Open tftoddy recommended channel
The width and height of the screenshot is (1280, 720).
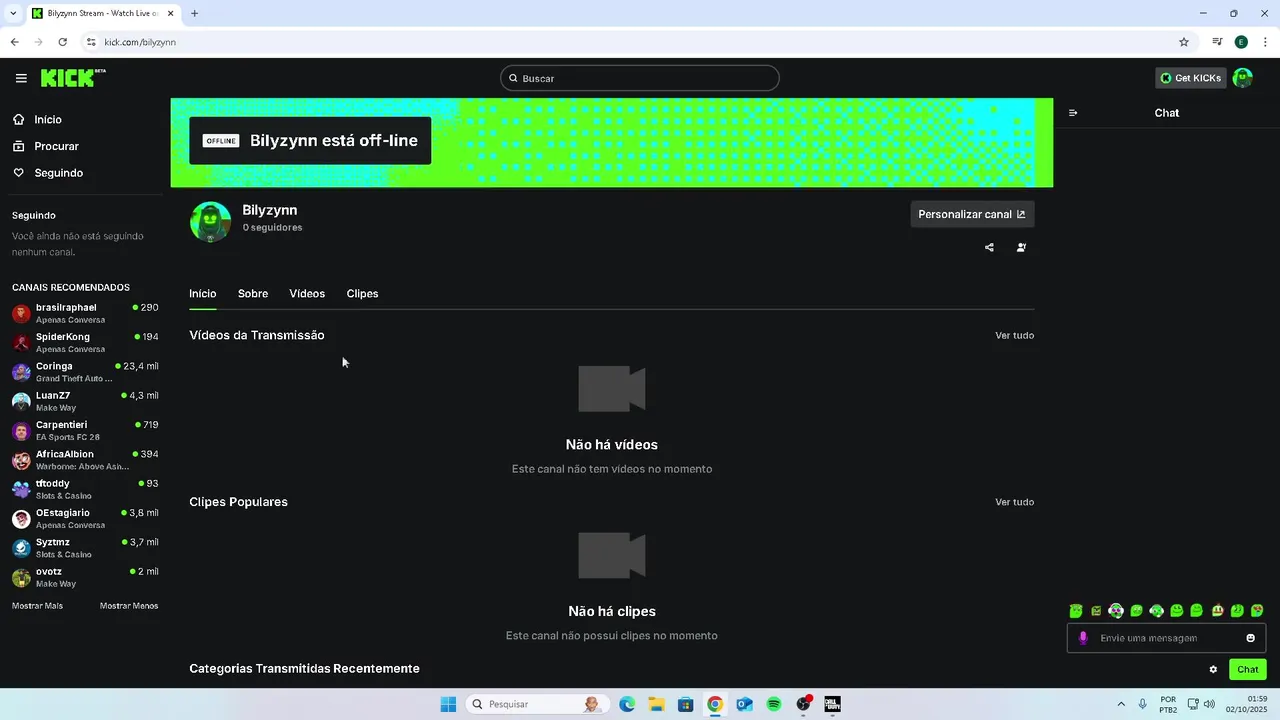[85, 489]
